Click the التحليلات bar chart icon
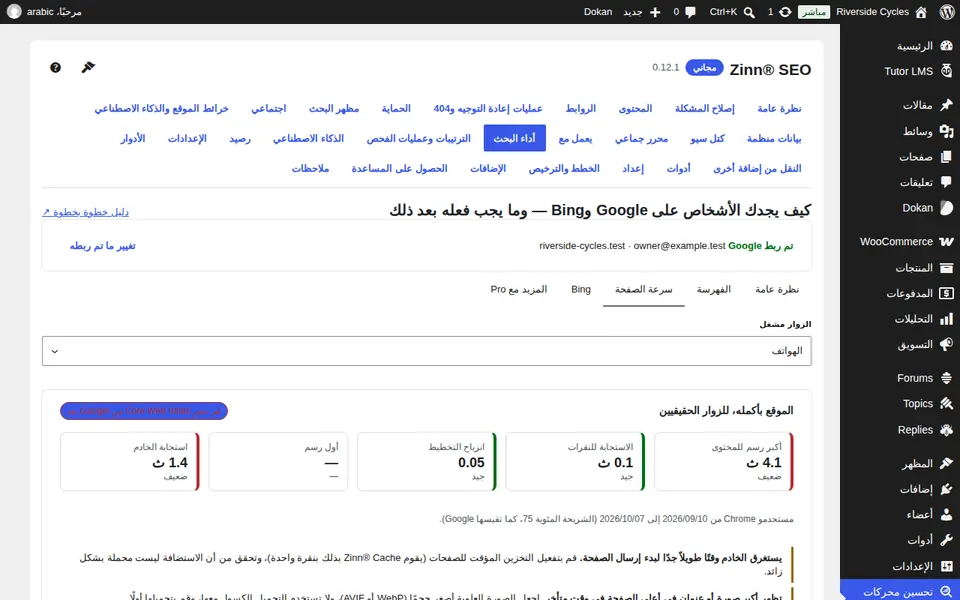The image size is (960, 600). [947, 319]
